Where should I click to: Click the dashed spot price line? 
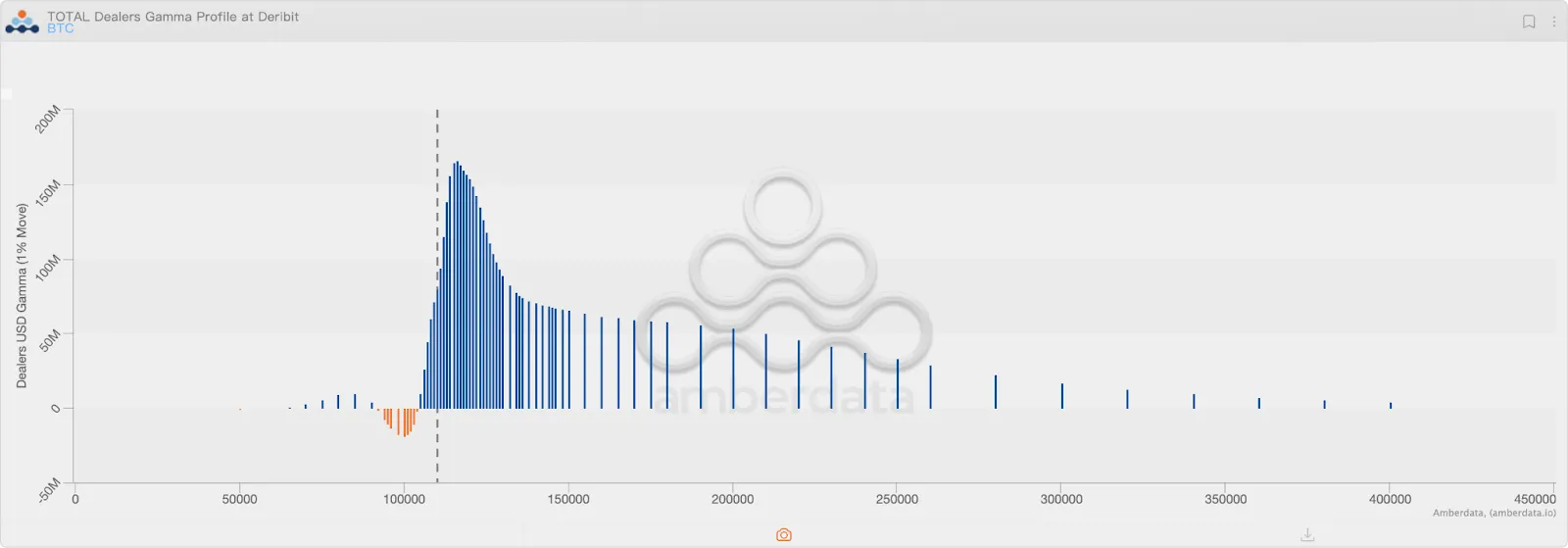pyautogui.click(x=437, y=294)
